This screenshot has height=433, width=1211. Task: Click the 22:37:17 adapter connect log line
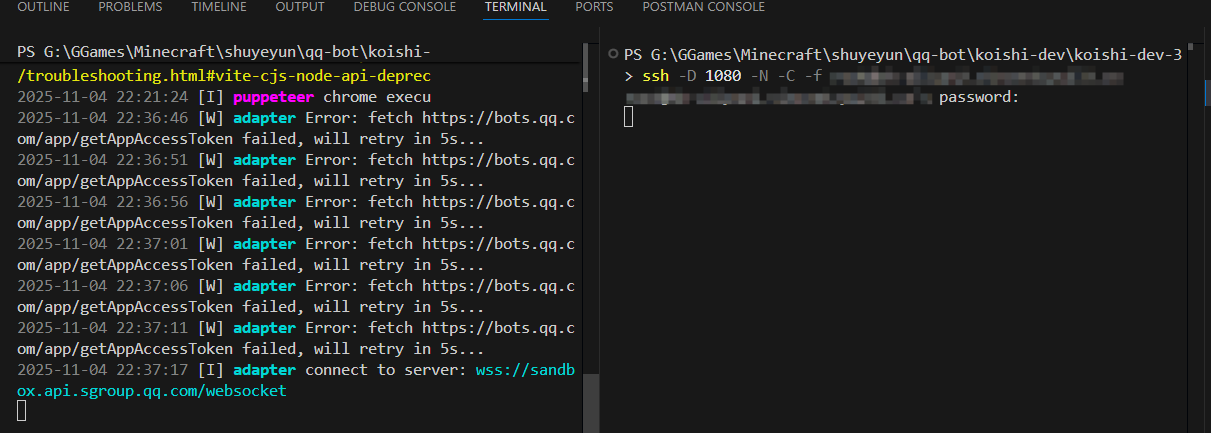[x=240, y=370]
